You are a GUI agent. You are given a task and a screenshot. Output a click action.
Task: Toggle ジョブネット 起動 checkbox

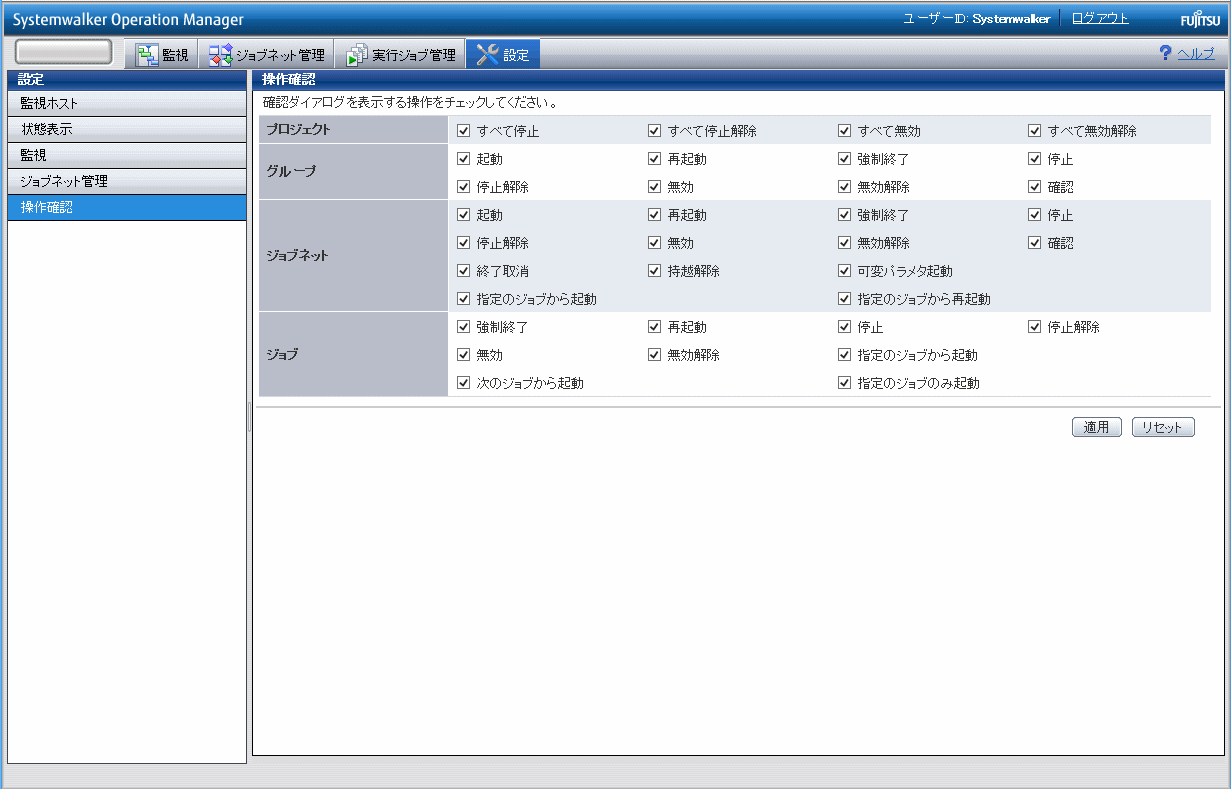464,214
